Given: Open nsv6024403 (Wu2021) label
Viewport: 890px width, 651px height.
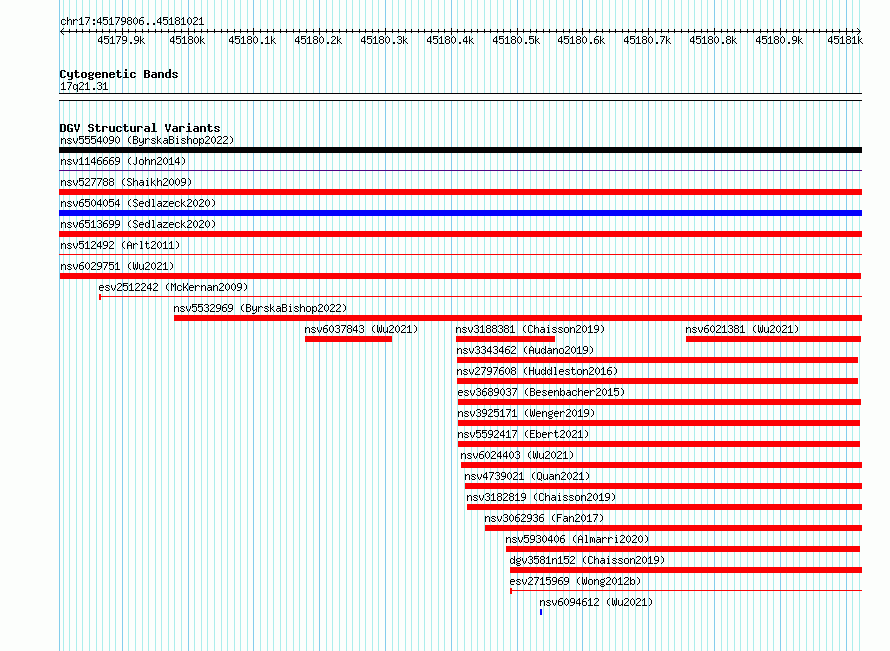Looking at the screenshot, I should 517,455.
